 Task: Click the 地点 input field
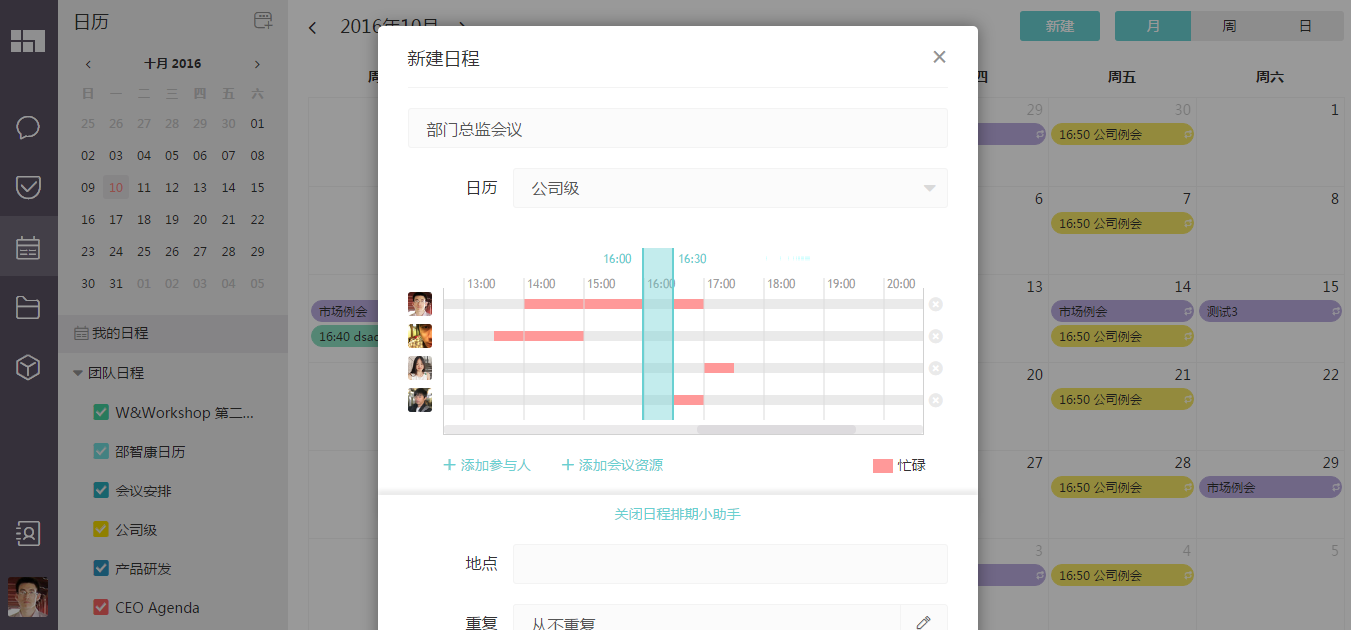(730, 564)
